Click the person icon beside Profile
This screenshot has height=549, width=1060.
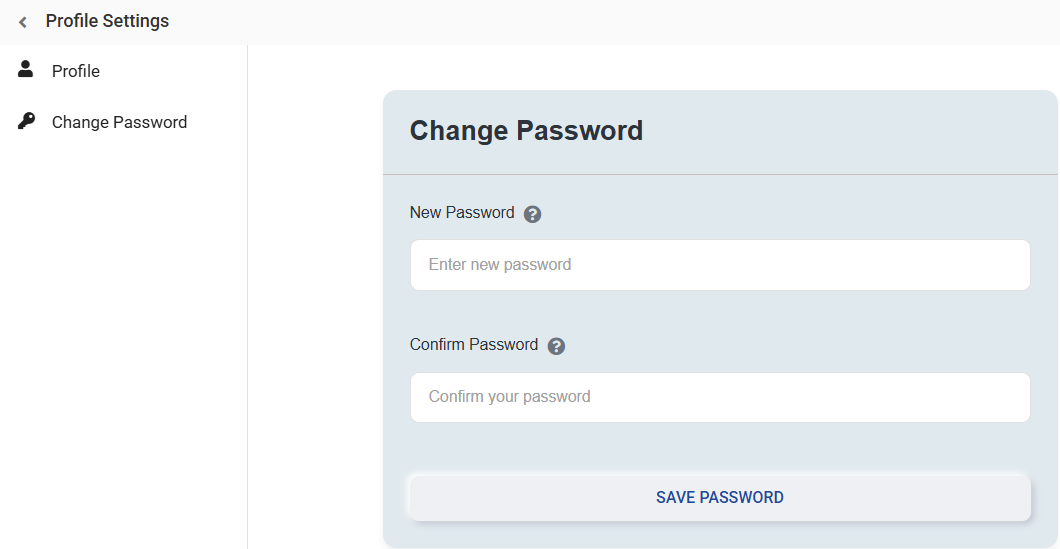point(26,68)
